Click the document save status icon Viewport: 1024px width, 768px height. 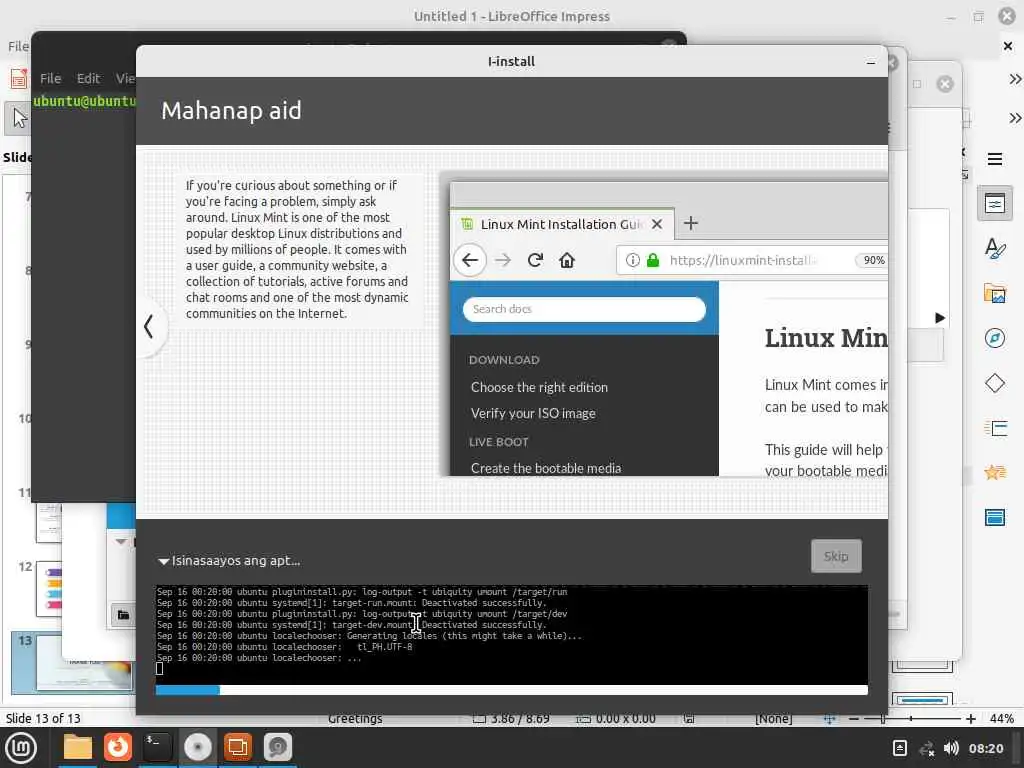click(x=689, y=719)
